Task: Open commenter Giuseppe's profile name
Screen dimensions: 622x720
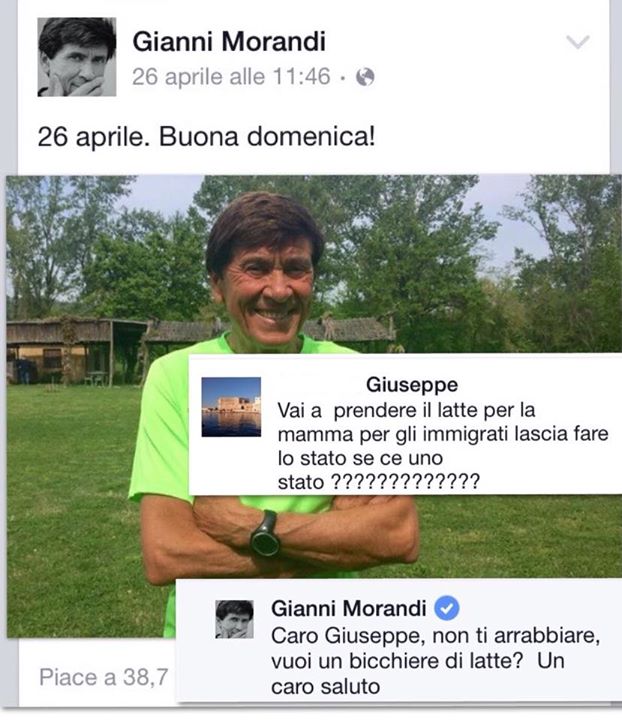Action: pyautogui.click(x=412, y=385)
